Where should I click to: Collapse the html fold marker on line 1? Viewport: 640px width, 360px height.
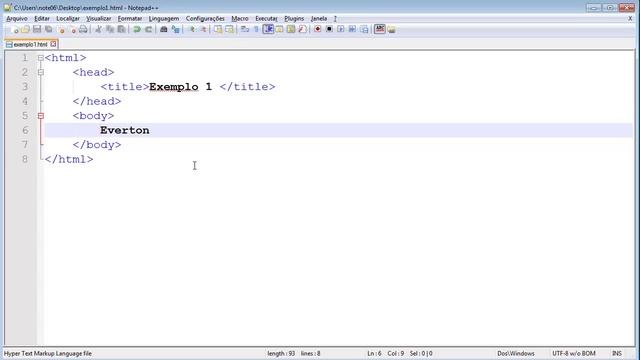[41, 58]
